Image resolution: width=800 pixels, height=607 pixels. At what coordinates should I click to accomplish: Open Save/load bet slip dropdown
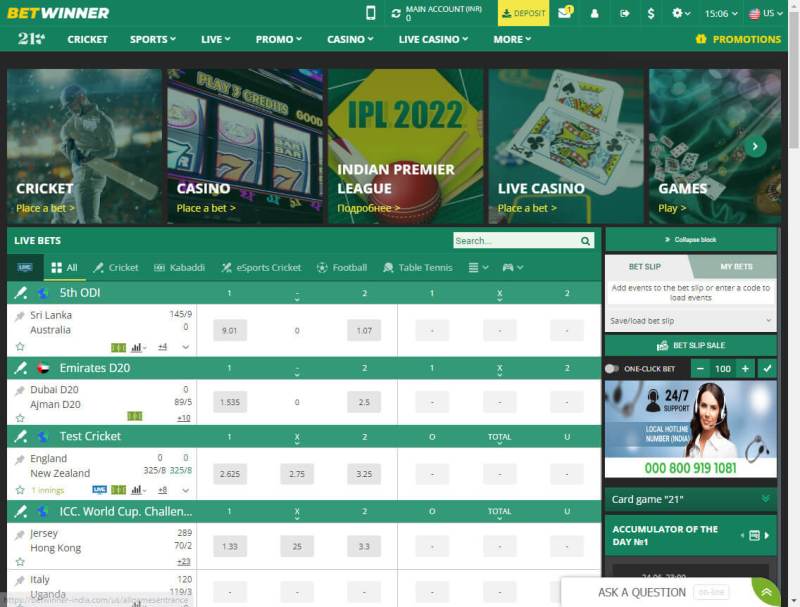click(691, 321)
